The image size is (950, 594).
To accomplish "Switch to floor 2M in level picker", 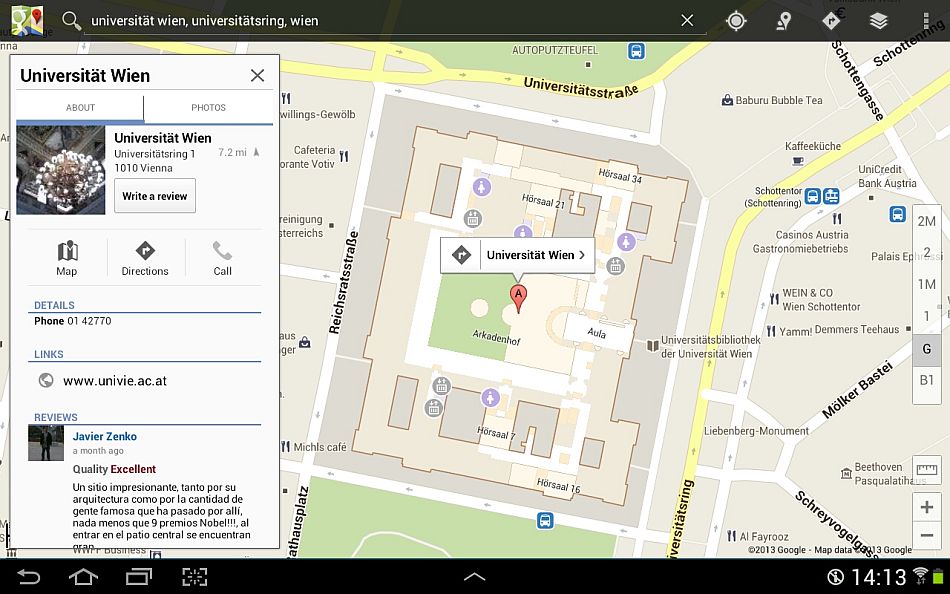I will tap(927, 221).
